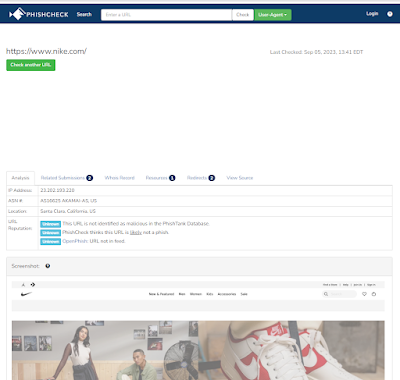Open the Whois Record tab
The image size is (400, 380).
click(x=120, y=178)
